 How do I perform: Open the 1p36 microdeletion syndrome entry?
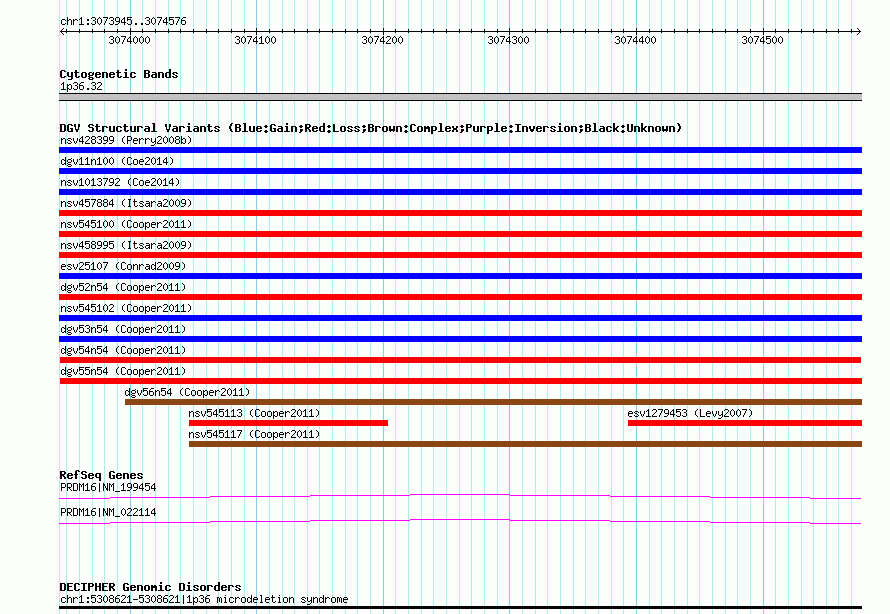(x=204, y=599)
